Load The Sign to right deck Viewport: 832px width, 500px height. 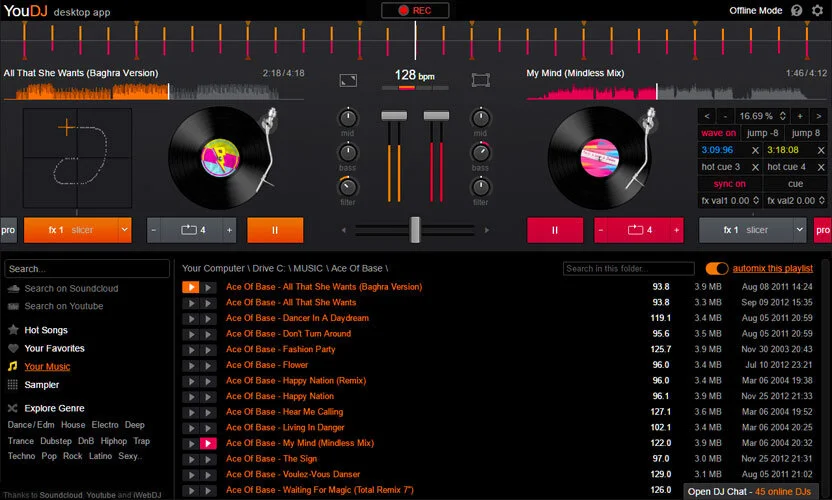click(208, 459)
